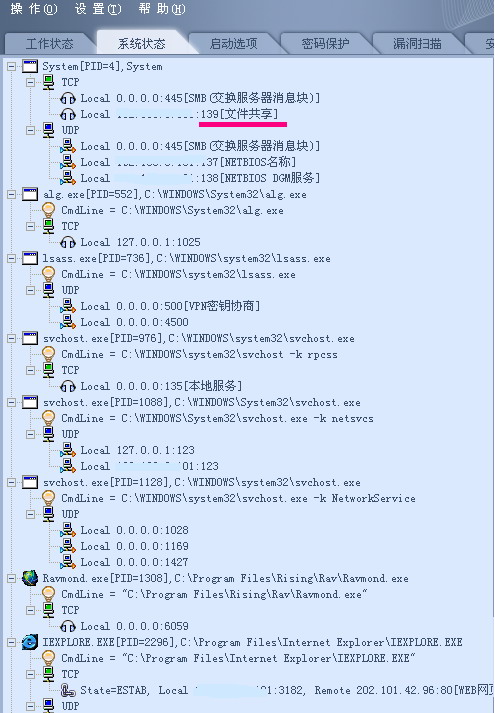Click the Internet Explorer icon beside IEXPLORE.EXE
495x713 pixels.
click(x=30, y=642)
